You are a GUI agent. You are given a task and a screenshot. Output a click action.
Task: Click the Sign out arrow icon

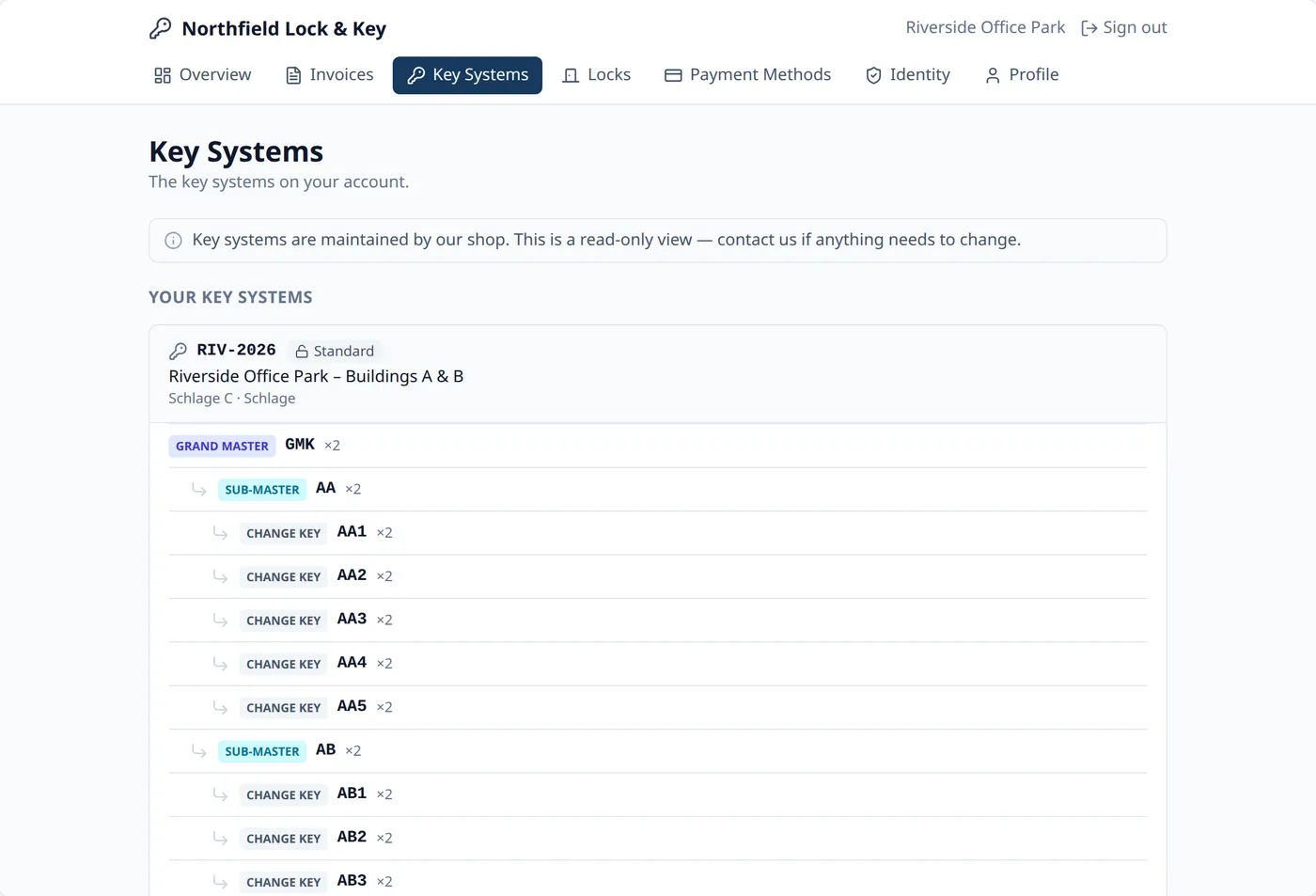1089,28
